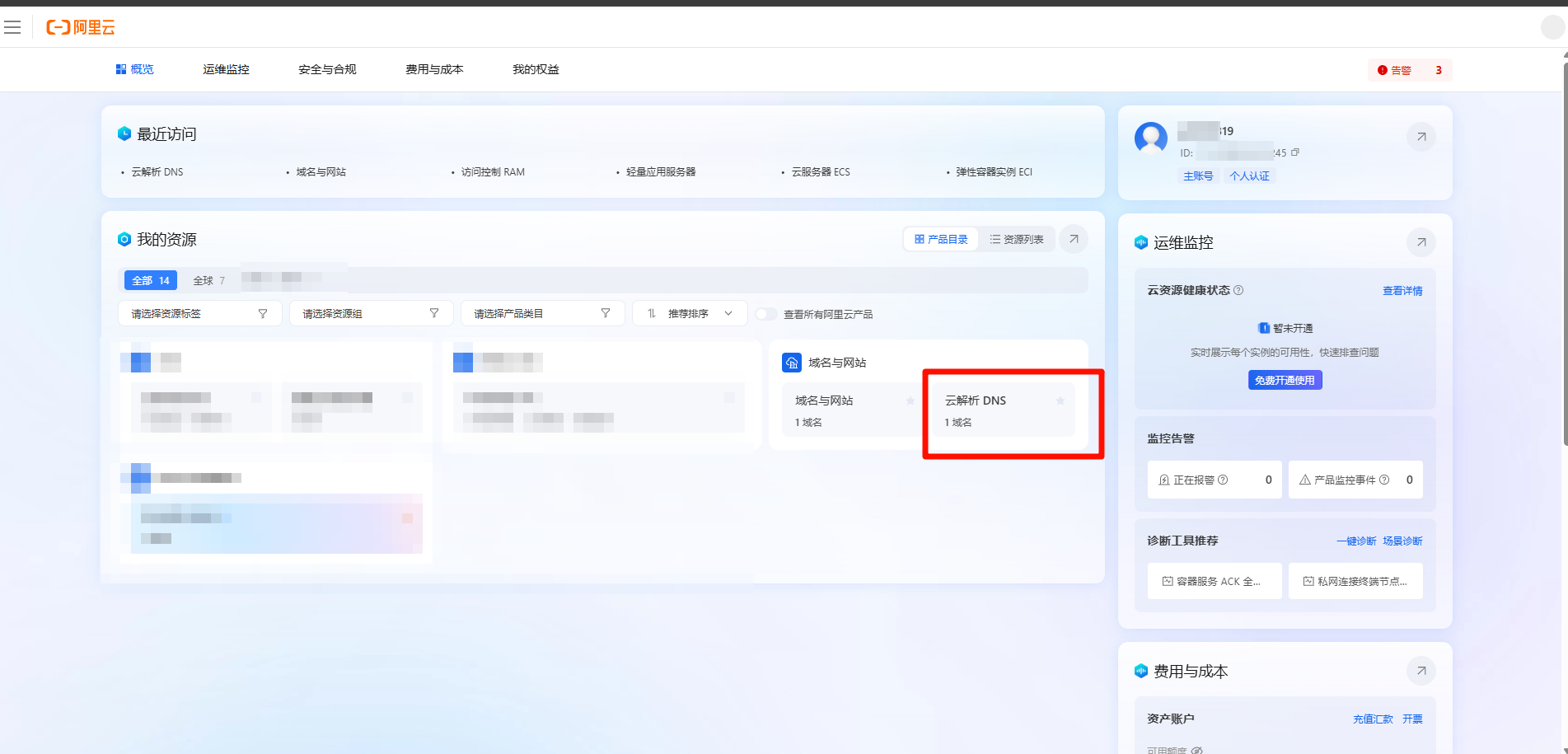Switch to 产品目录 view
The height and width of the screenshot is (754, 1568).
(941, 239)
